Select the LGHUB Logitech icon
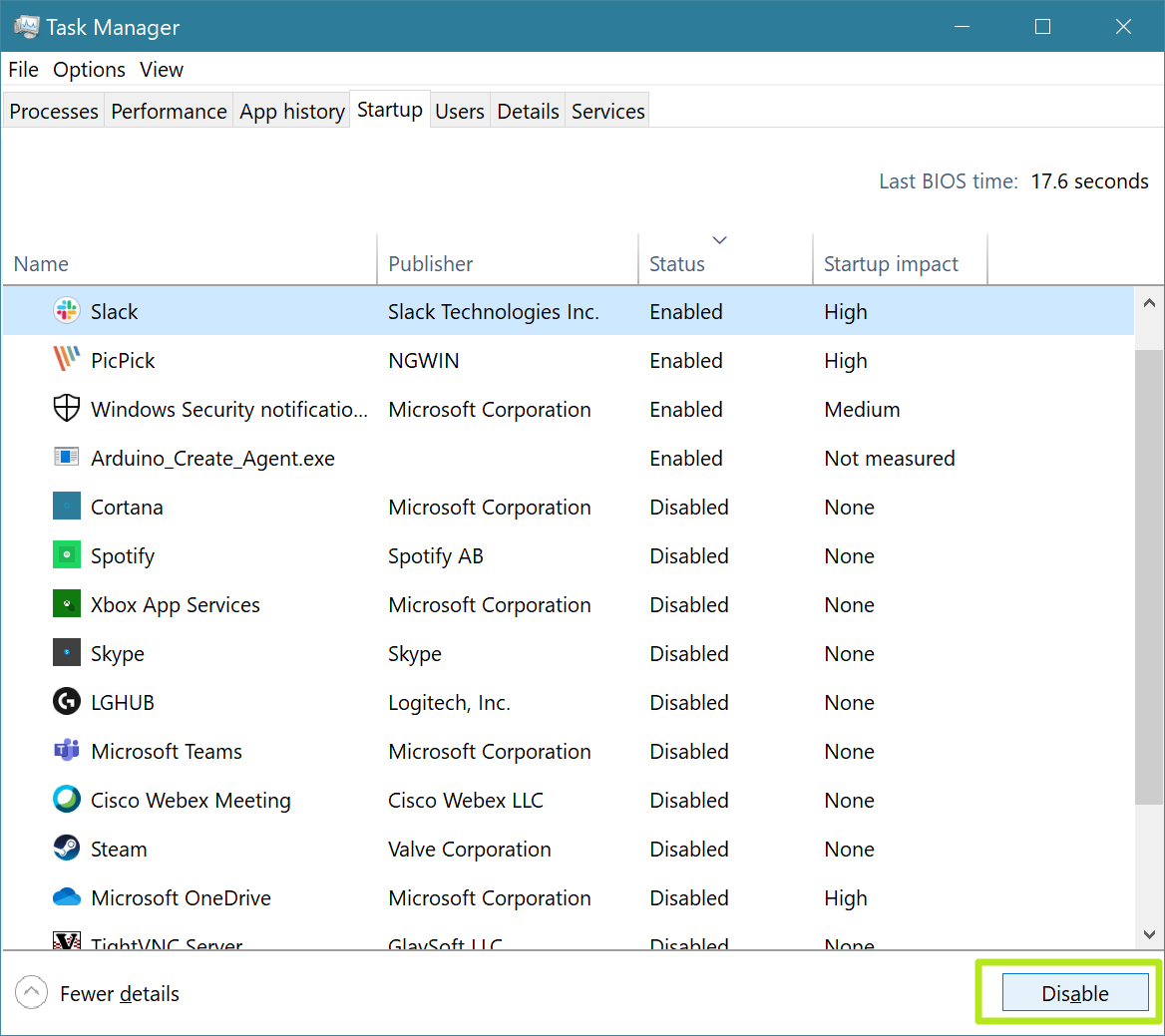The image size is (1165, 1036). [x=66, y=702]
